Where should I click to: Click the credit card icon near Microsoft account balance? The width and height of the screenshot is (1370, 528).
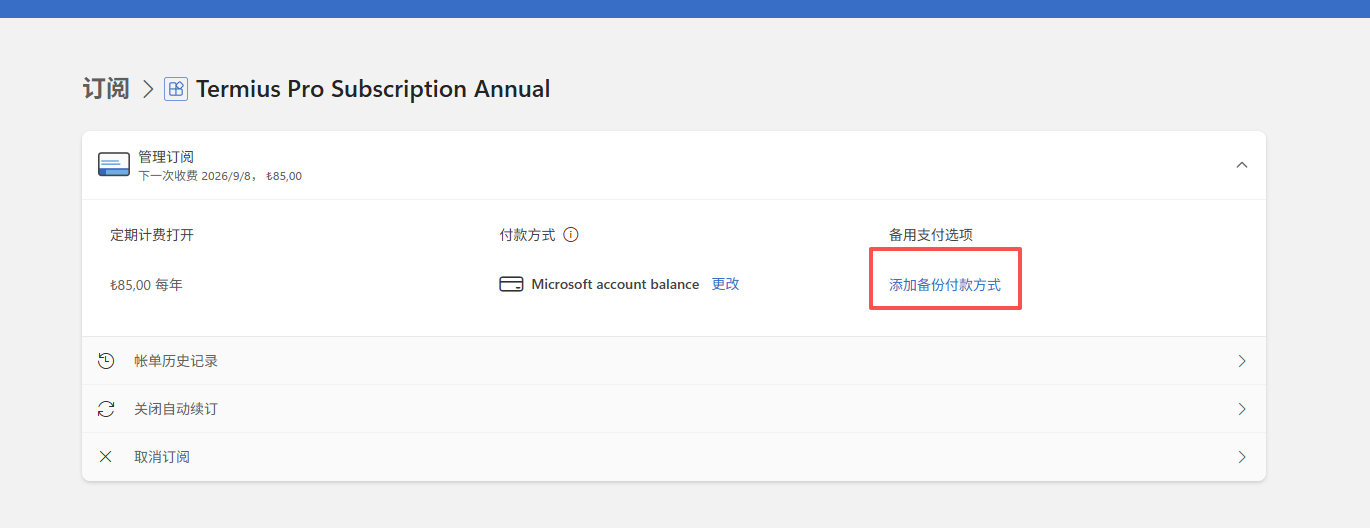tap(511, 284)
